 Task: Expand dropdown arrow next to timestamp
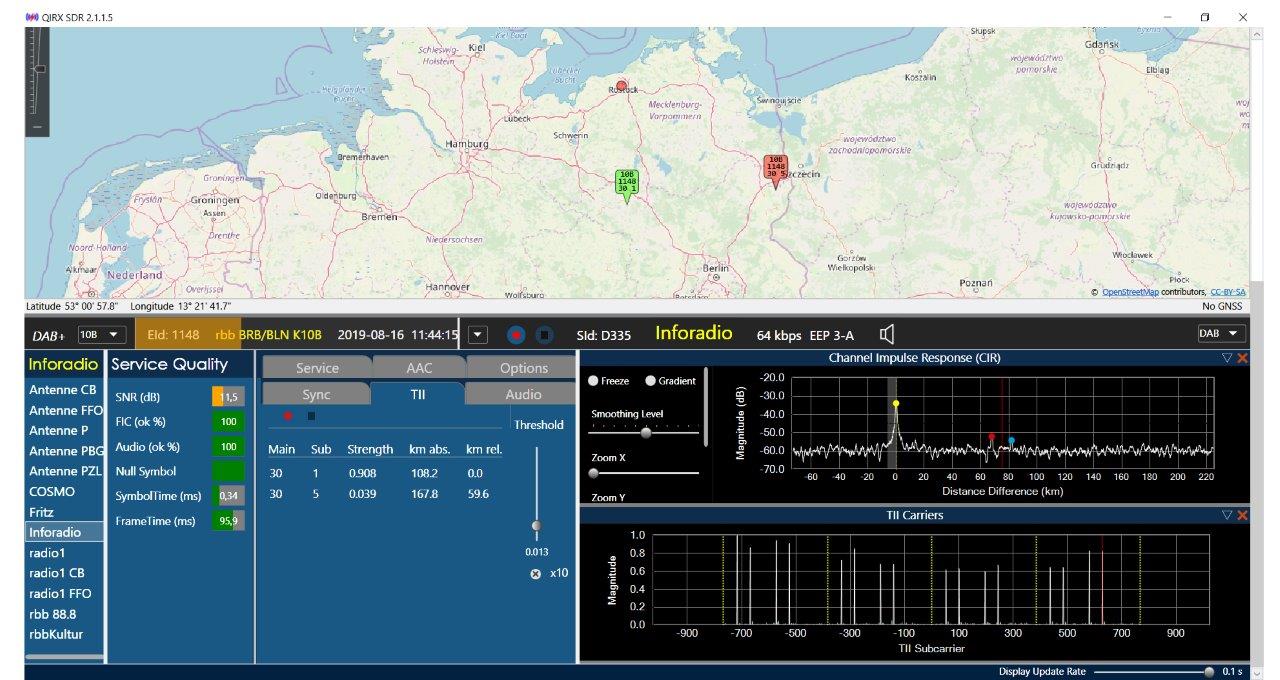click(478, 334)
